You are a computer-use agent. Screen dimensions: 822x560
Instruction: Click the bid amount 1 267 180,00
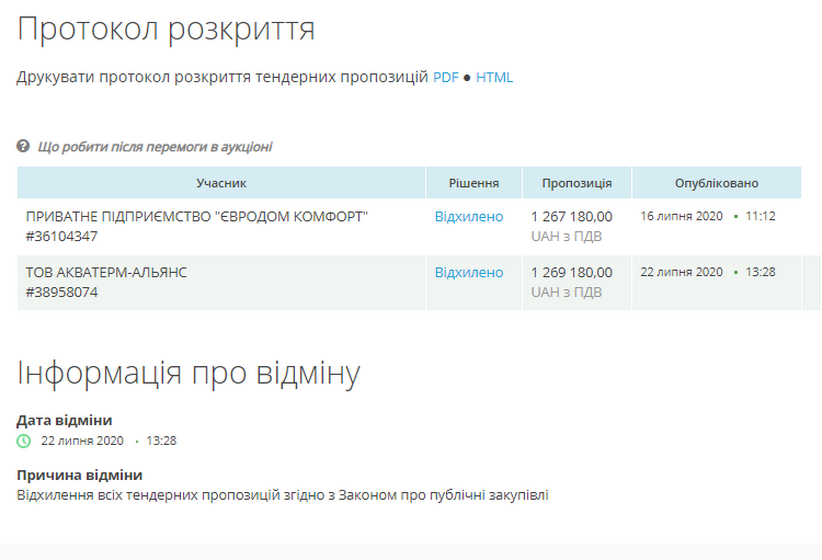click(x=572, y=216)
